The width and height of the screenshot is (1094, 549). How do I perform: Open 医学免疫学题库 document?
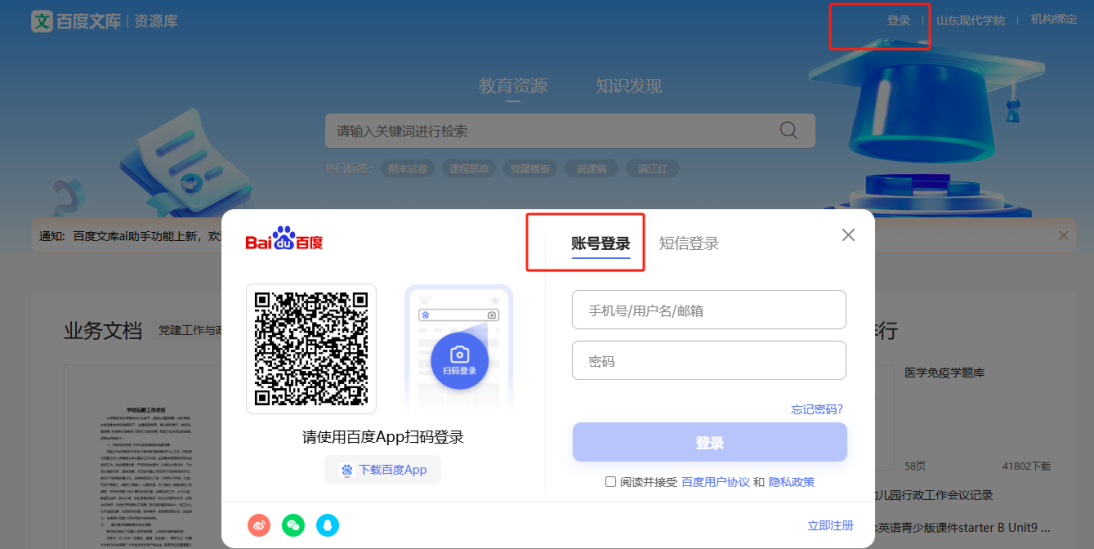tap(944, 373)
